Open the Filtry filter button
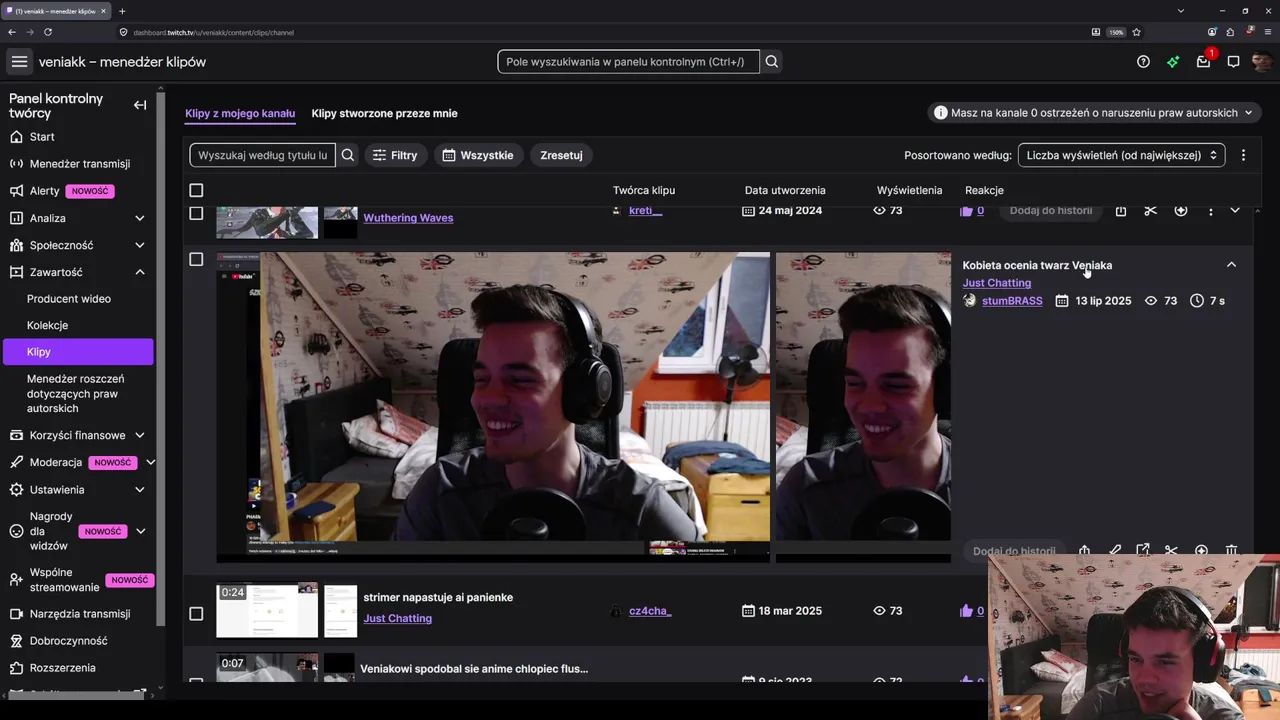This screenshot has height=720, width=1280. tap(394, 155)
